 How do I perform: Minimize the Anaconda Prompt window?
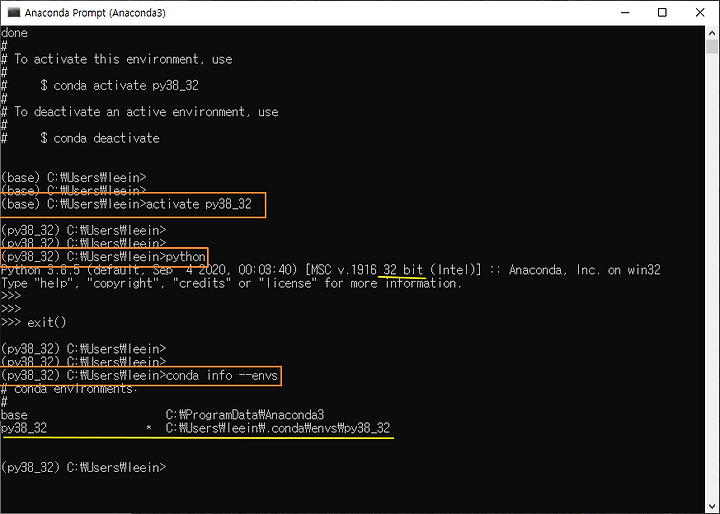point(625,12)
